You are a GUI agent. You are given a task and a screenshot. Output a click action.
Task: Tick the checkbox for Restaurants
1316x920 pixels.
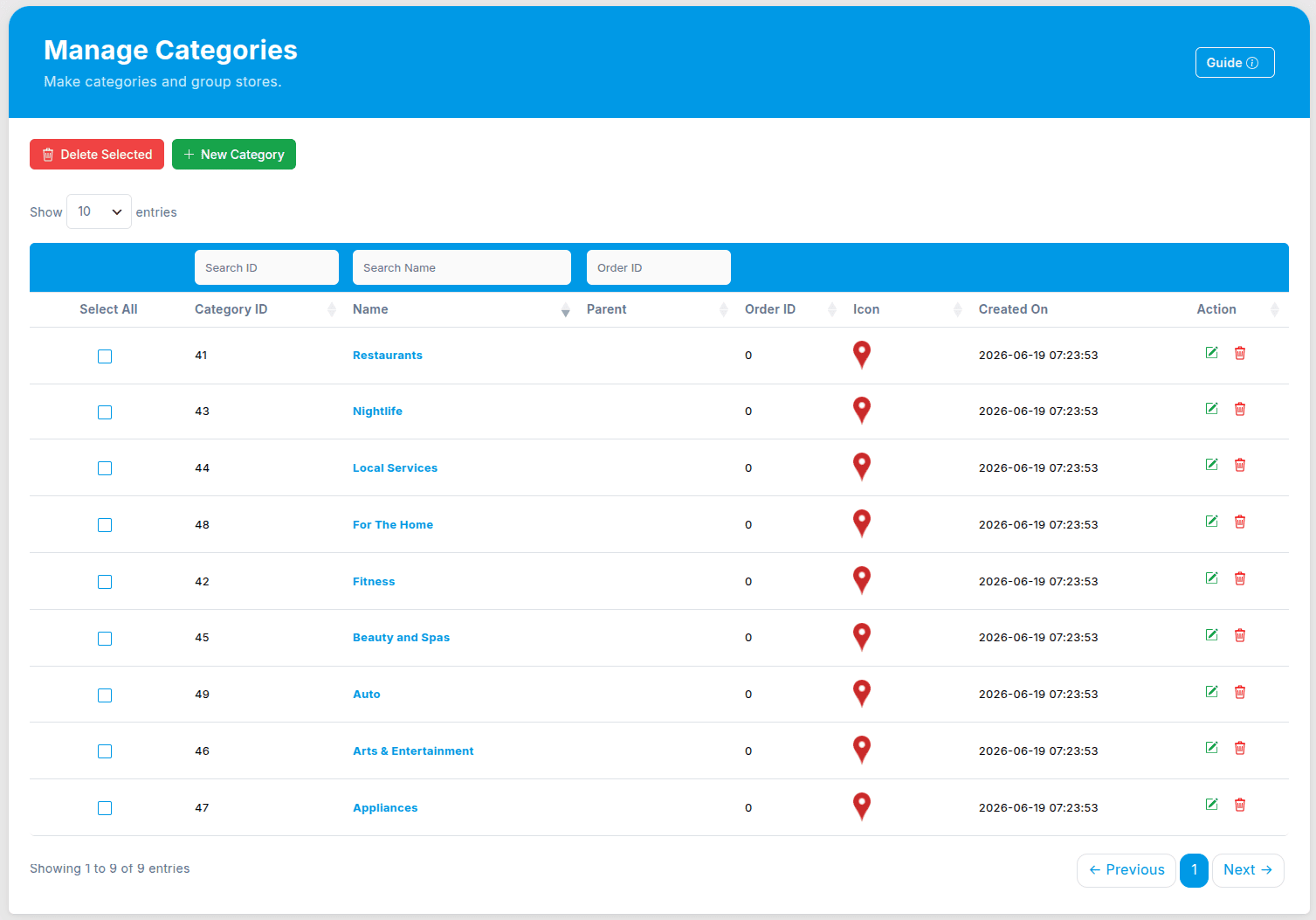pyautogui.click(x=105, y=356)
